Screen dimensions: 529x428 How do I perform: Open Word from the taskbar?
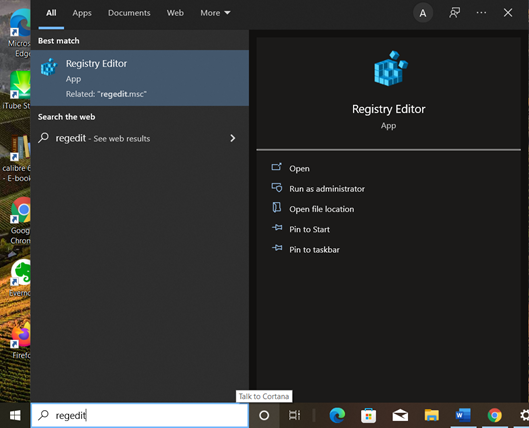pyautogui.click(x=463, y=415)
